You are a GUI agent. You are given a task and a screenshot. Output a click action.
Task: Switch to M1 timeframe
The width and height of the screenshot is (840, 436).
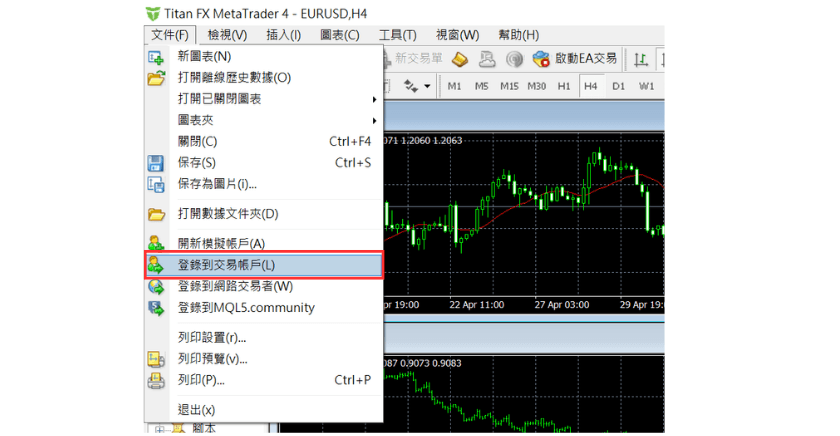(x=454, y=86)
